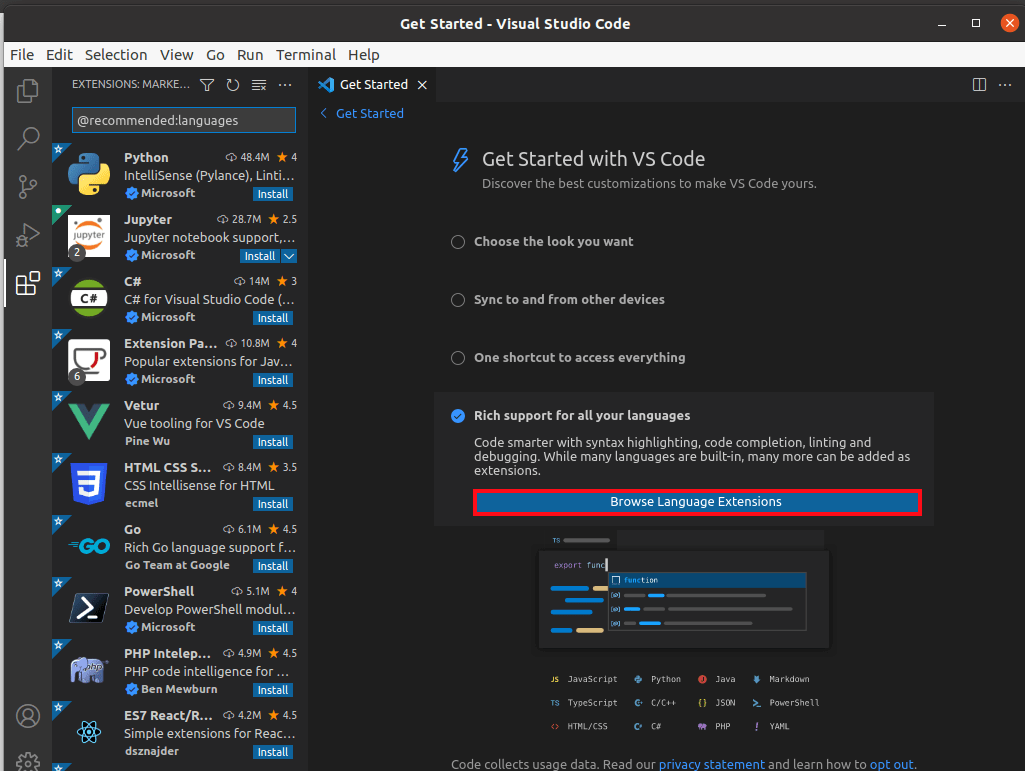Go back via the Get Started chevron

pos(324,114)
